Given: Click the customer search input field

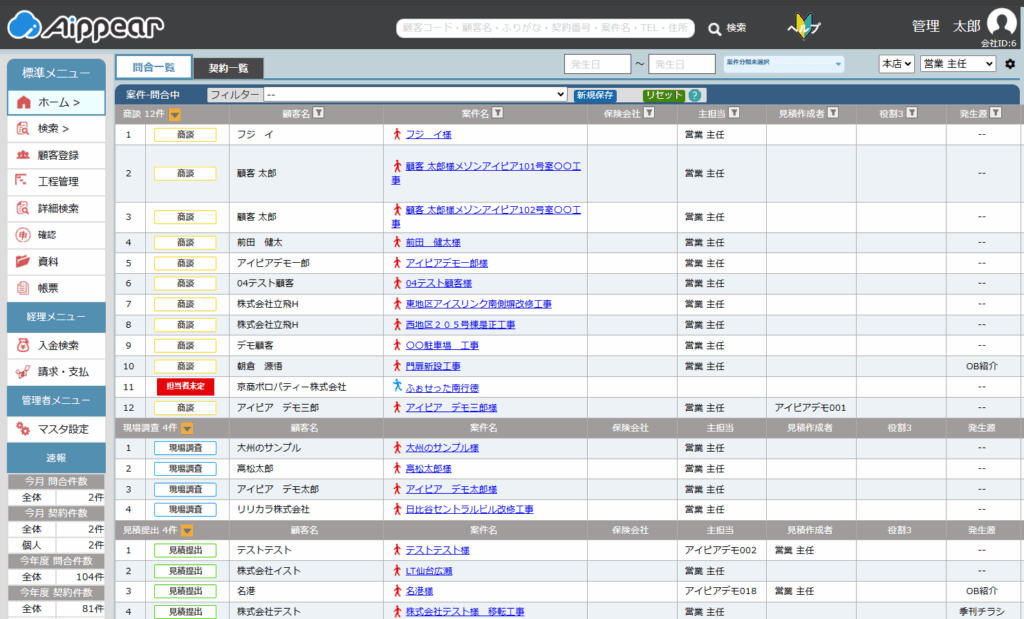Looking at the screenshot, I should tap(545, 28).
